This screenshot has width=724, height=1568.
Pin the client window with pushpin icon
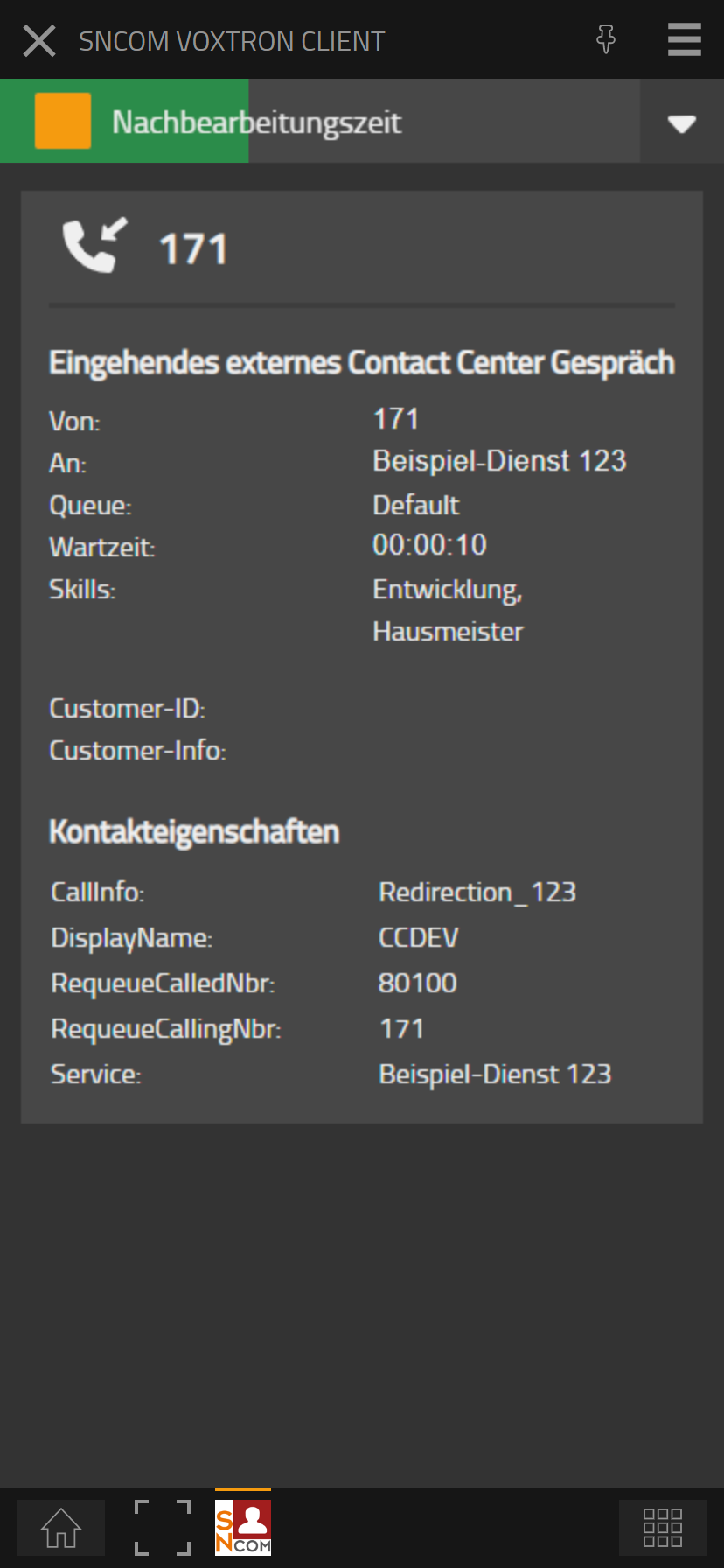605,39
